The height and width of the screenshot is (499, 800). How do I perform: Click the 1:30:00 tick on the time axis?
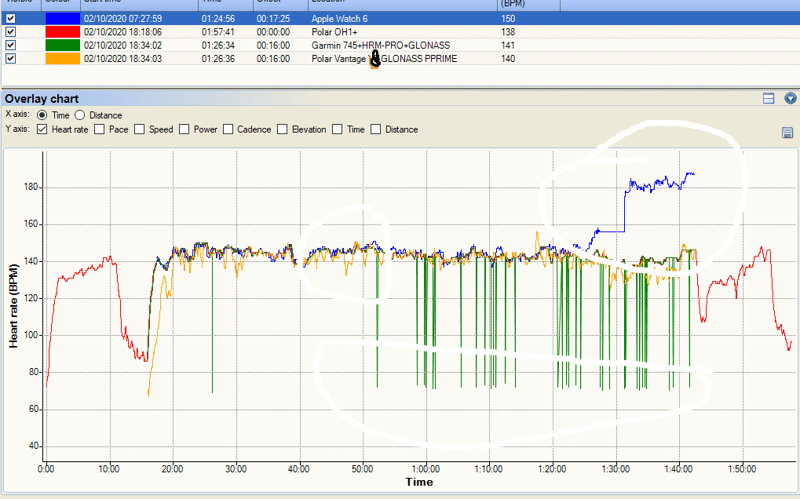[x=616, y=469]
